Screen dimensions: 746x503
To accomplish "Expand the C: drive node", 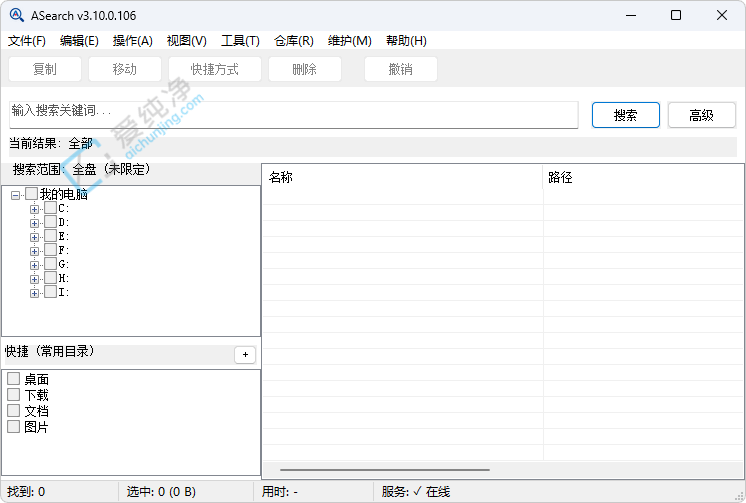I will point(34,209).
